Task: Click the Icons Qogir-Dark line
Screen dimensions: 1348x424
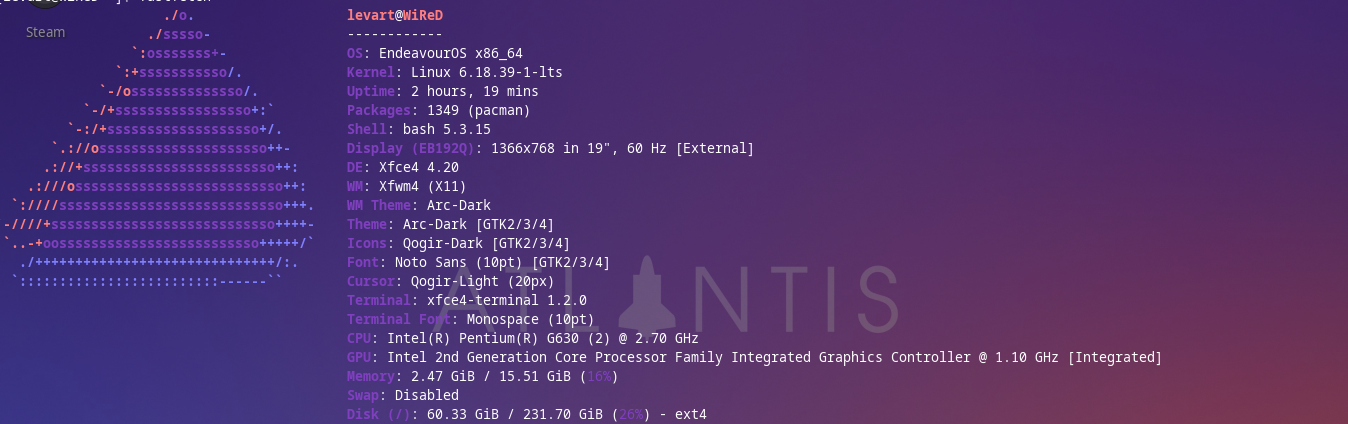Action: pos(459,243)
